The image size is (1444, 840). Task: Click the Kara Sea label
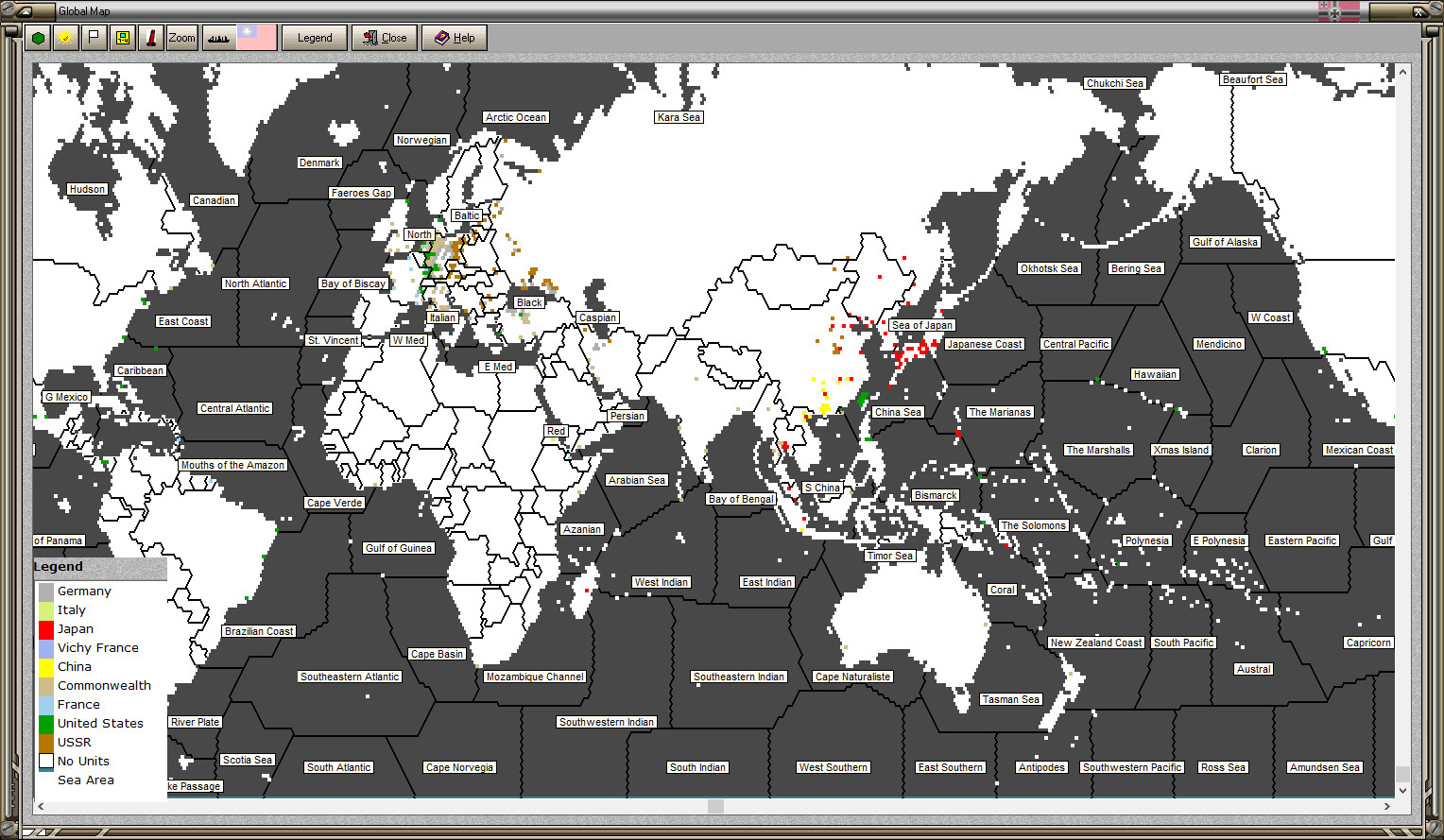click(679, 117)
